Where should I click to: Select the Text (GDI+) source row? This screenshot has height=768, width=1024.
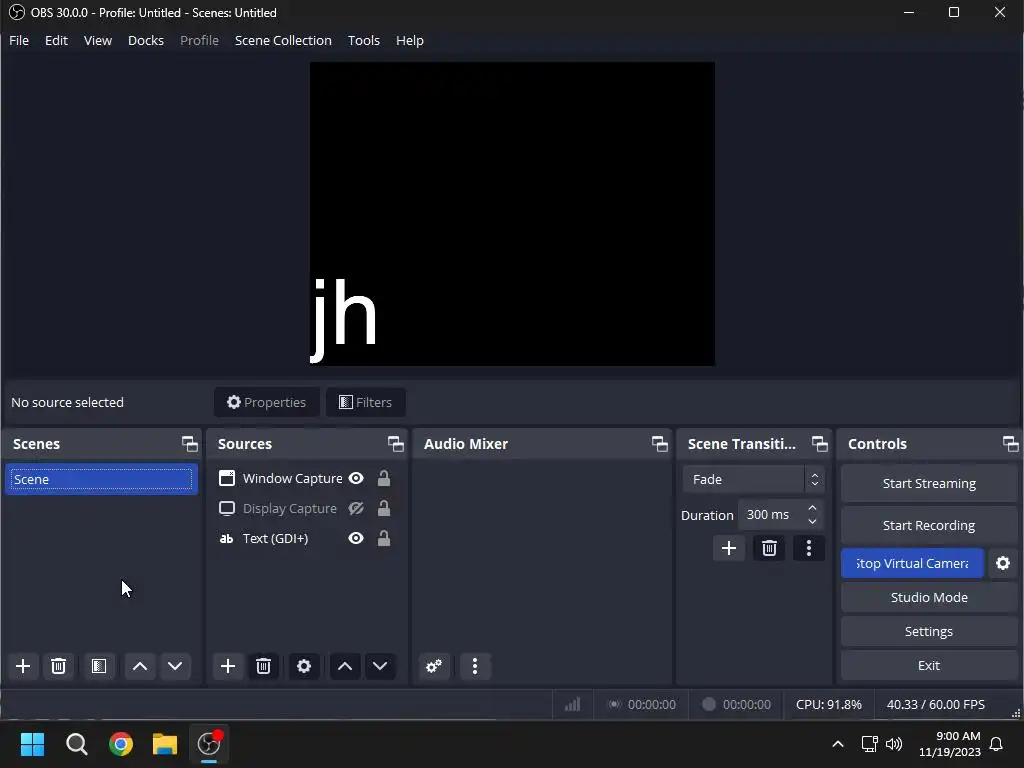(306, 538)
